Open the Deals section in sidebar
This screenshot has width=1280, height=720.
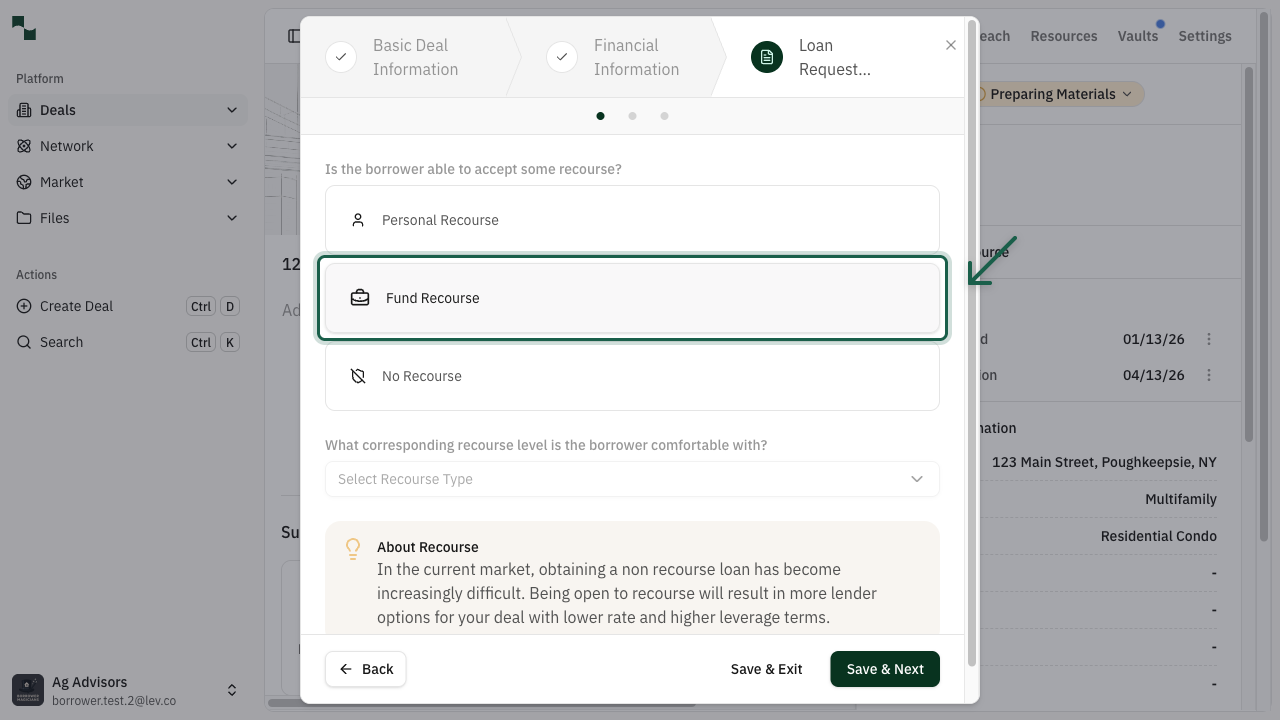tap(55, 110)
